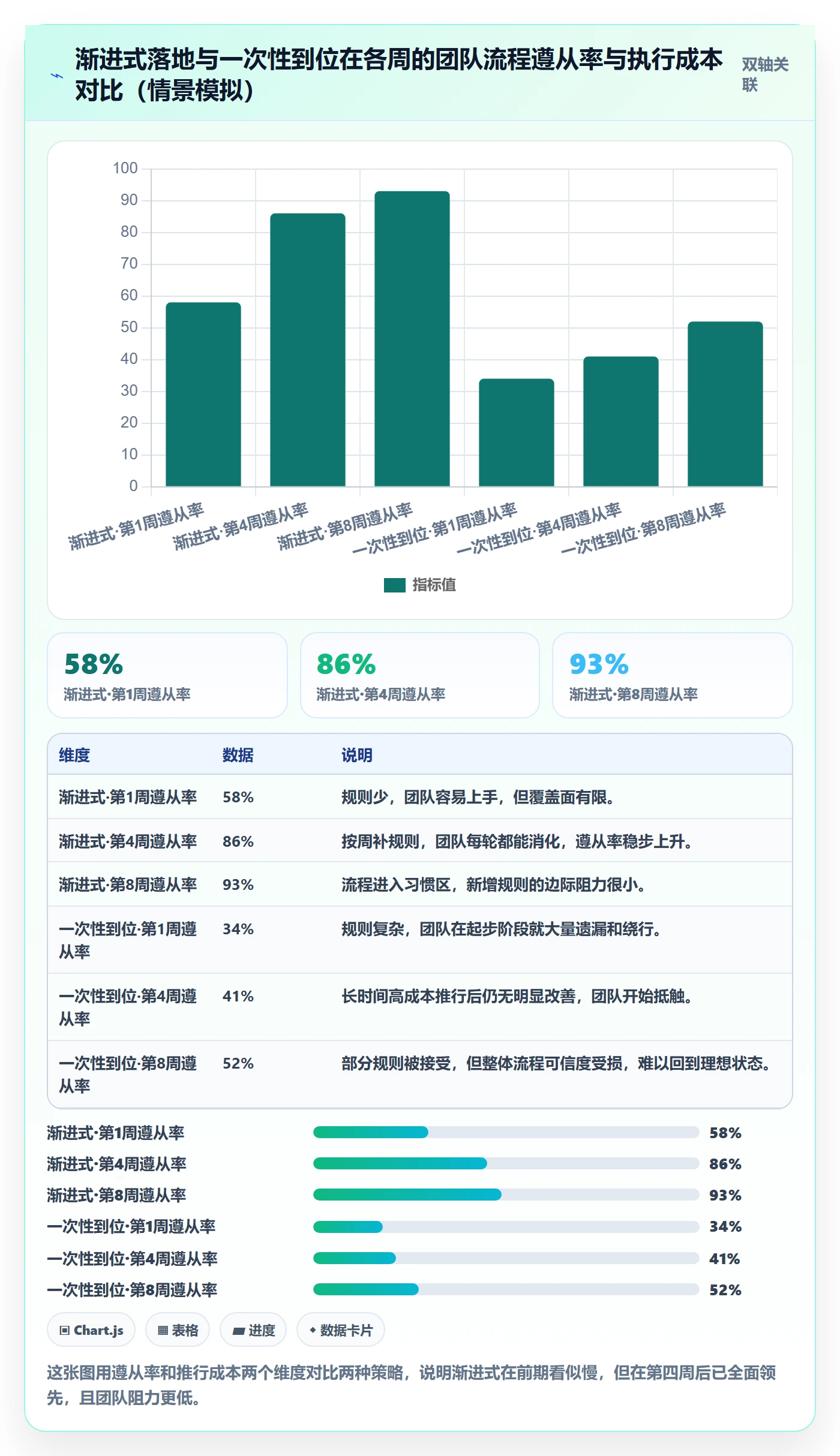840x1456 pixels.
Task: Select the 41% table cell
Action: [238, 996]
